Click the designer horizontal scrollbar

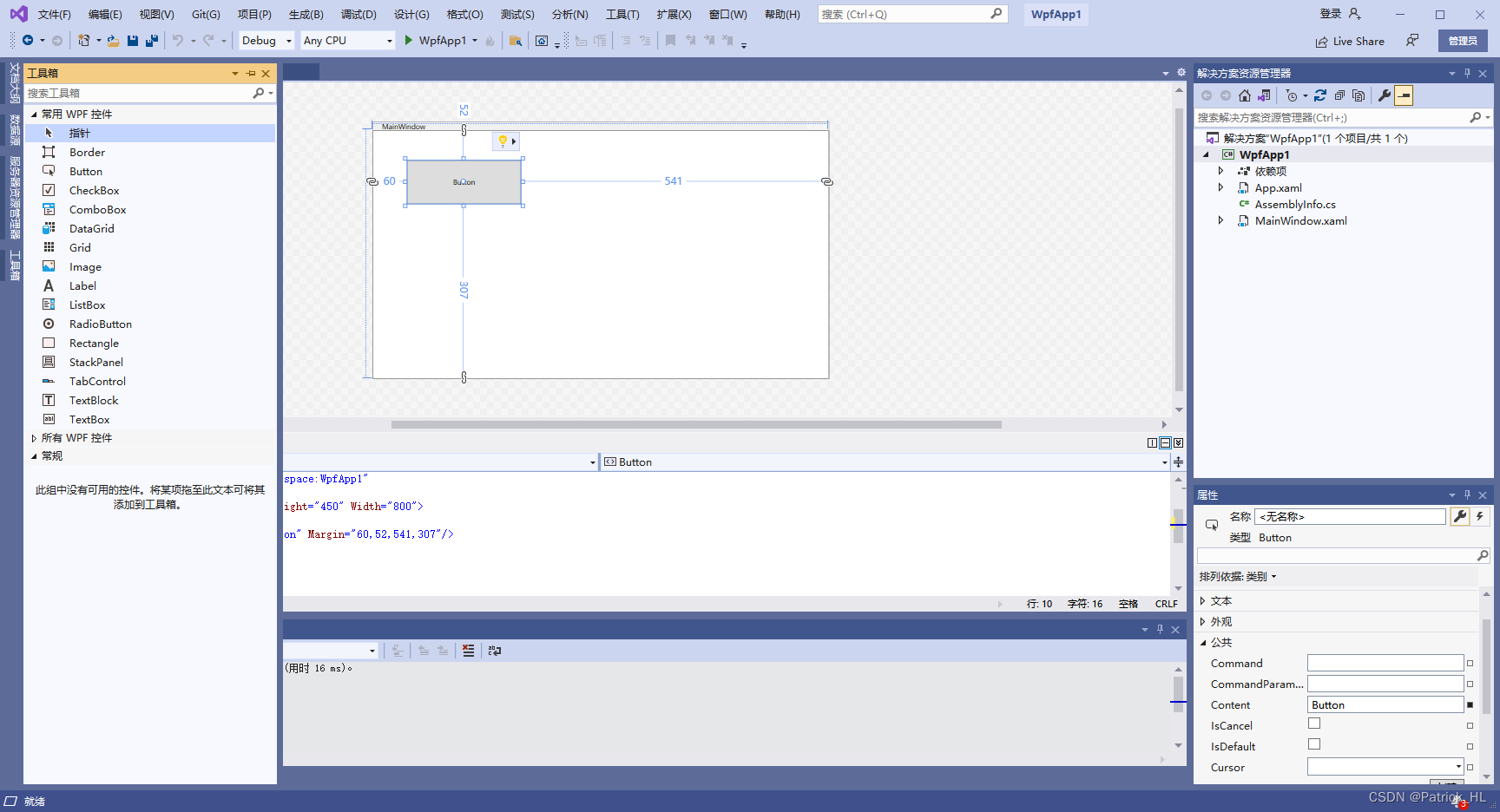click(696, 424)
